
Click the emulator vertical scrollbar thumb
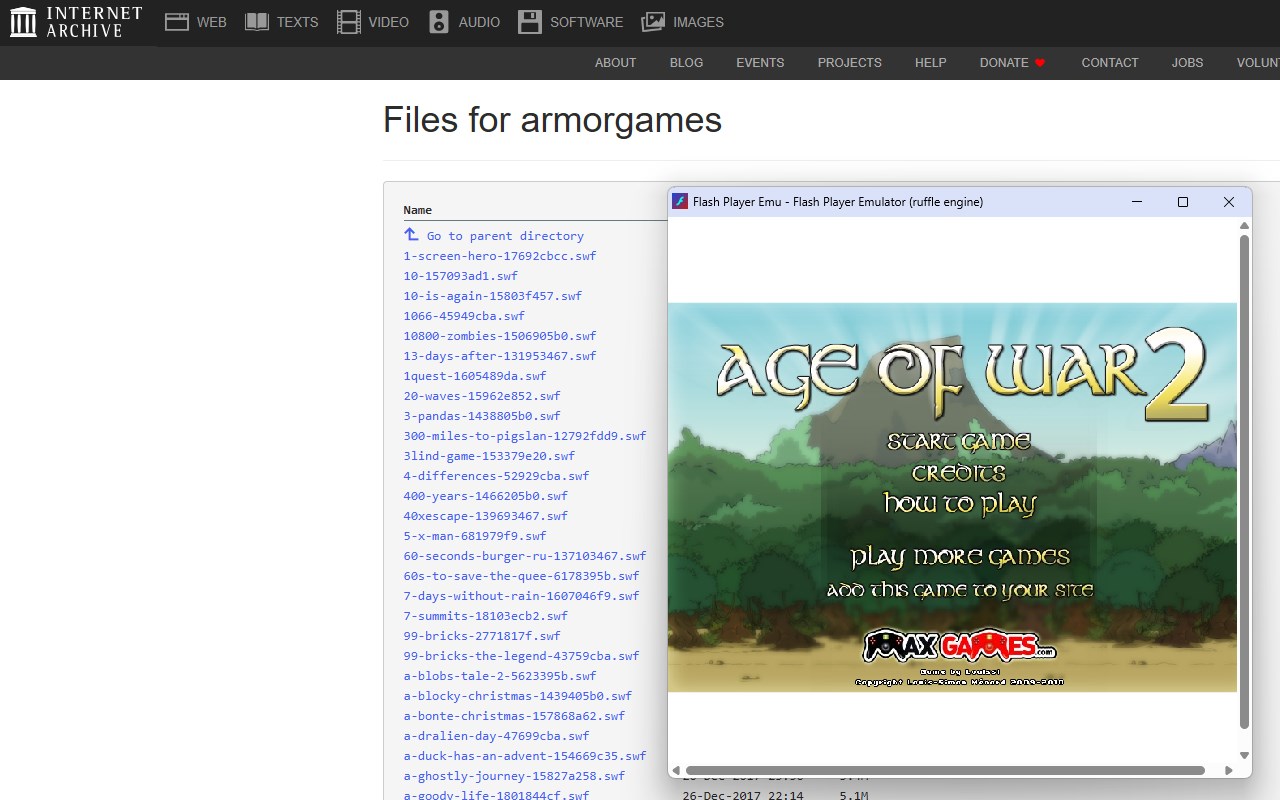click(1244, 482)
